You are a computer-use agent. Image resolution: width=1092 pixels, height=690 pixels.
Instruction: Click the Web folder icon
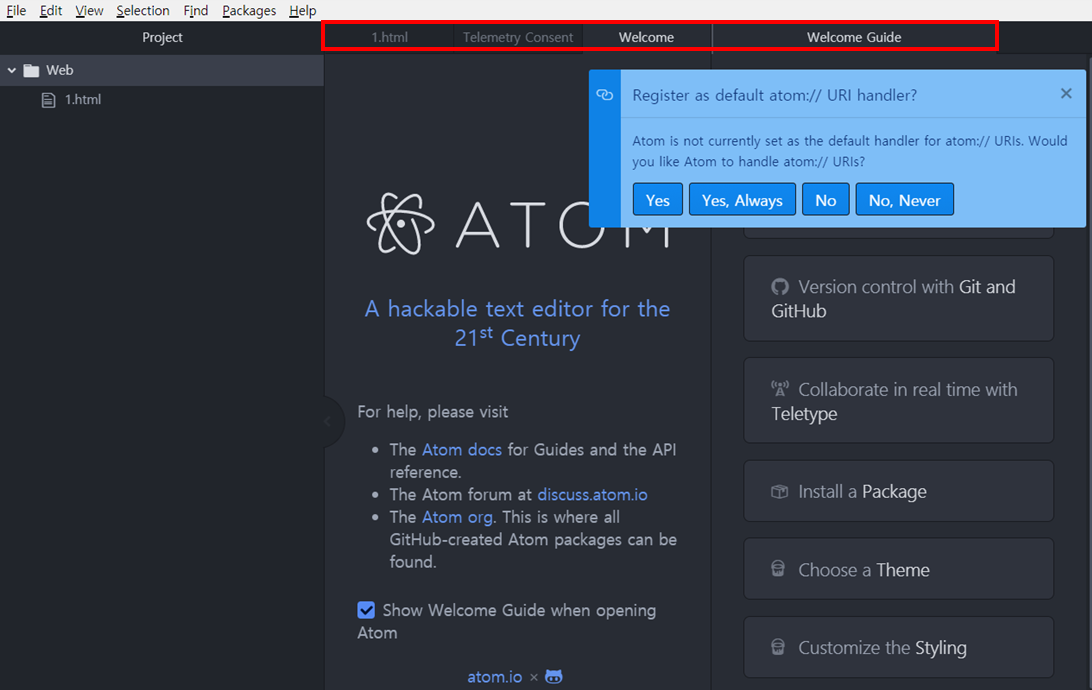tap(31, 70)
